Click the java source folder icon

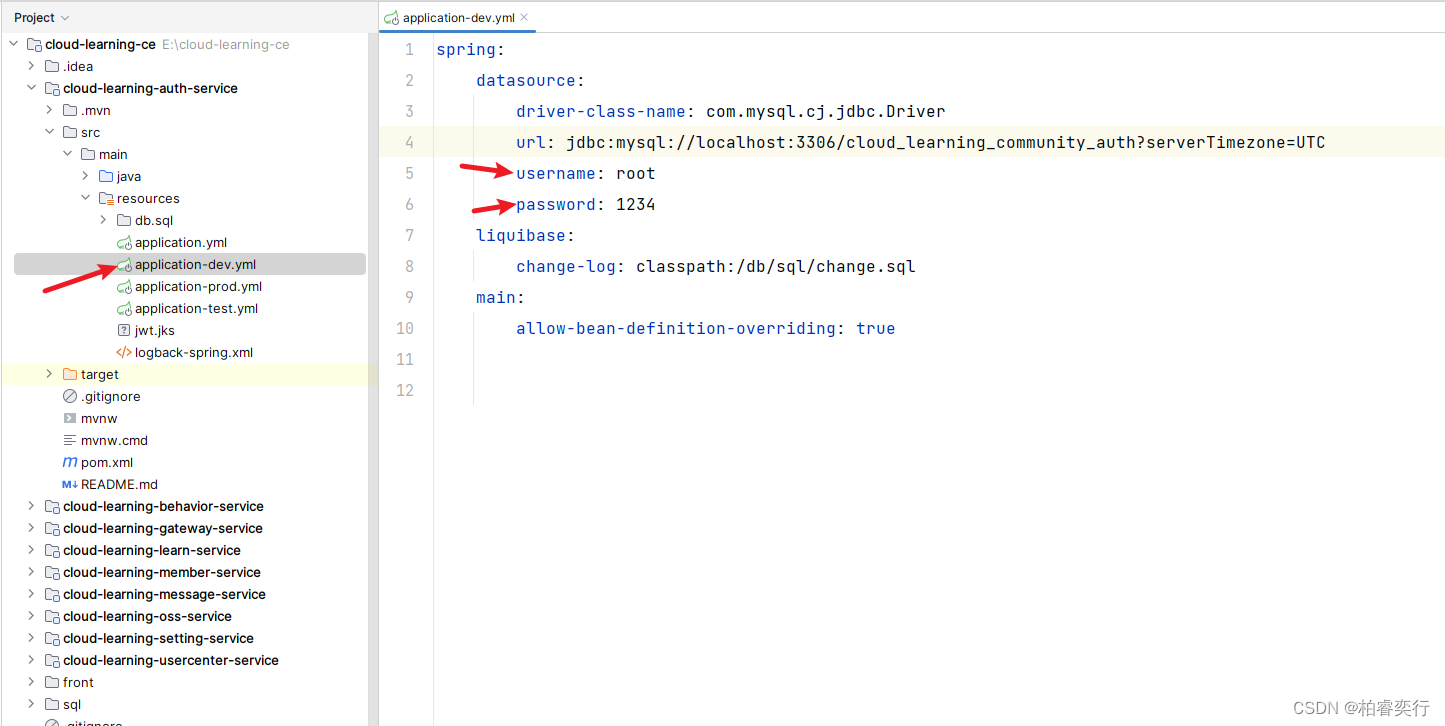tap(106, 176)
